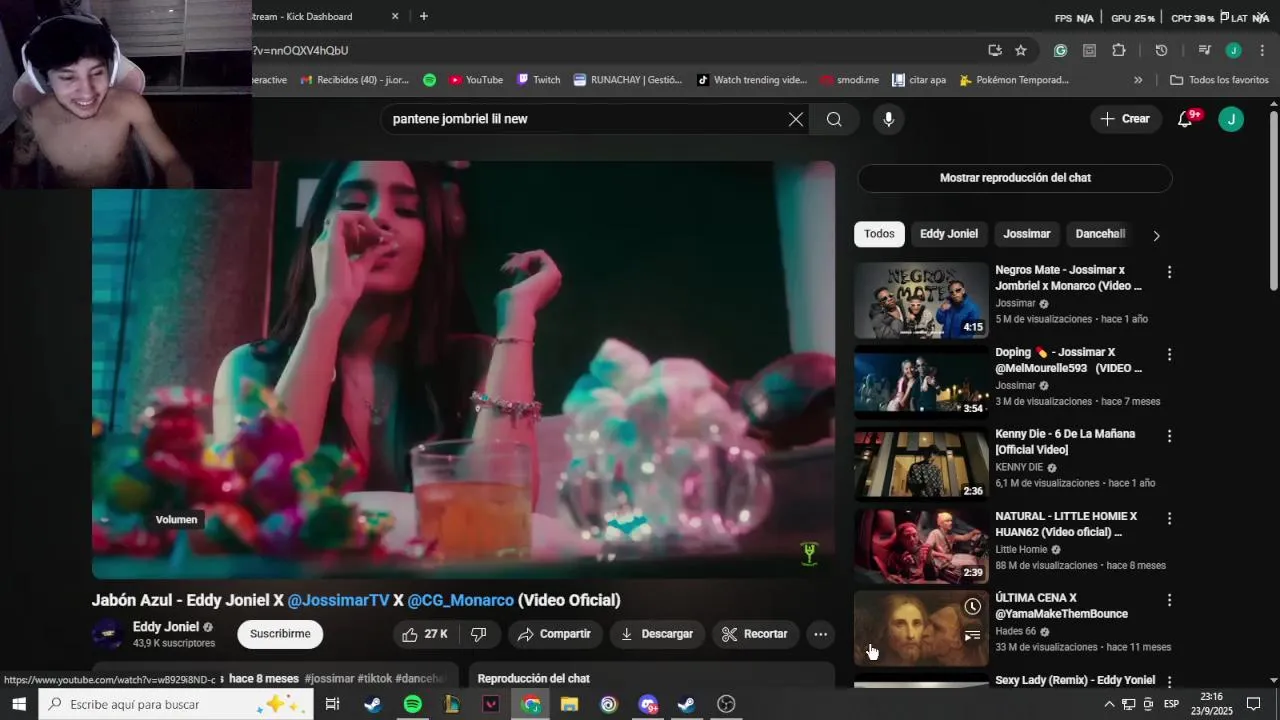
Task: Click the Suscribirme button
Action: click(280, 634)
